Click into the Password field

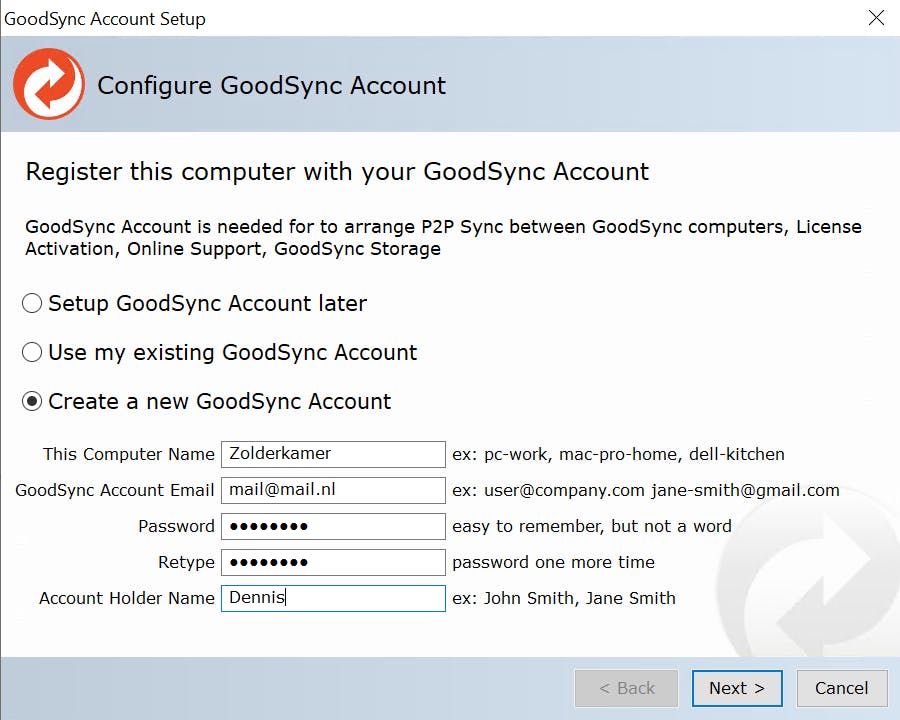(x=332, y=526)
